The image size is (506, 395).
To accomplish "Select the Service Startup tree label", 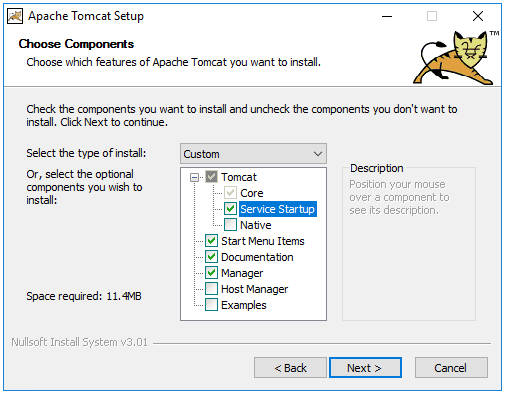I will (x=278, y=209).
